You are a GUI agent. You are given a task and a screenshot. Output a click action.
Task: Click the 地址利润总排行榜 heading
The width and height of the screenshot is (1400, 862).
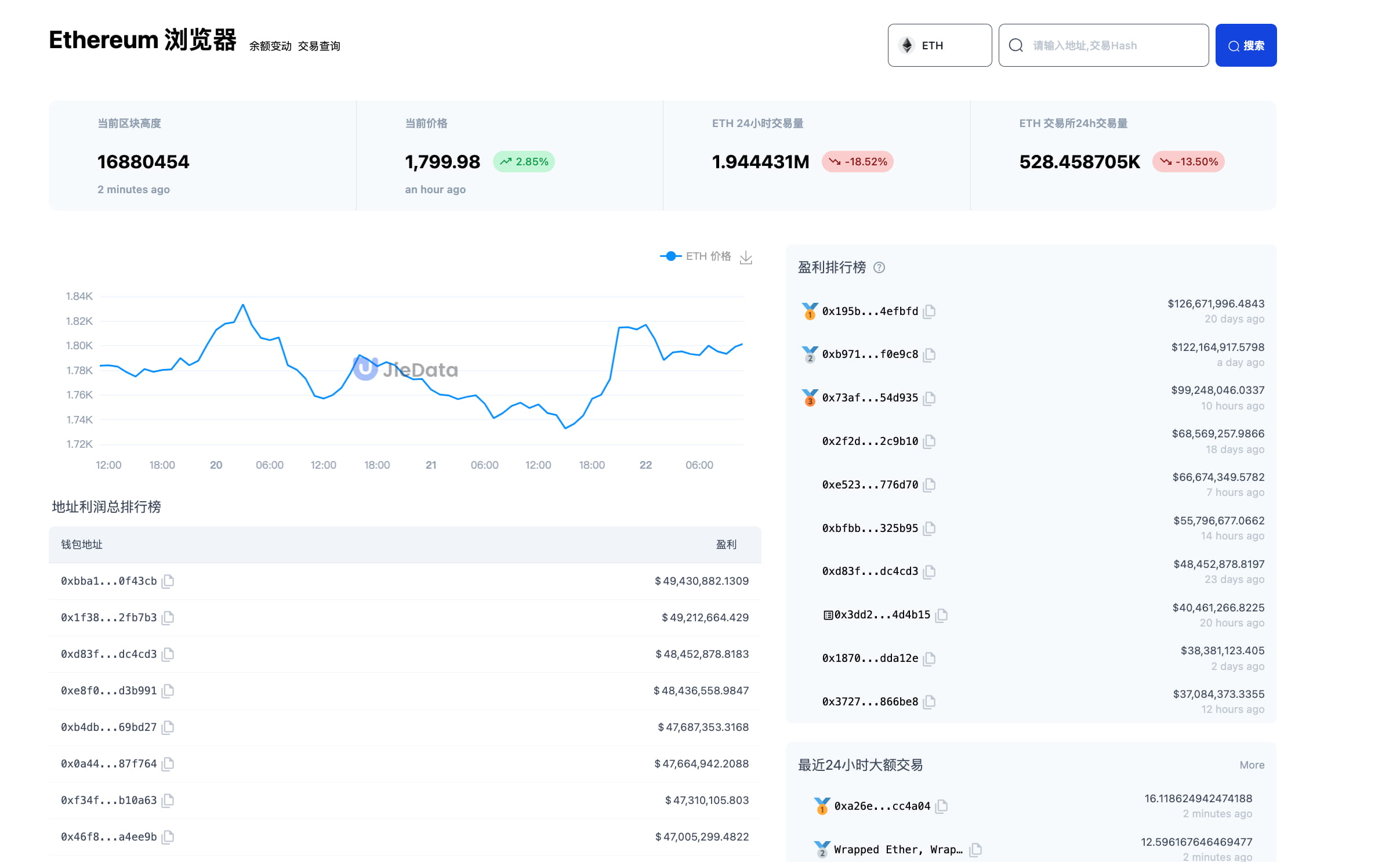click(107, 507)
